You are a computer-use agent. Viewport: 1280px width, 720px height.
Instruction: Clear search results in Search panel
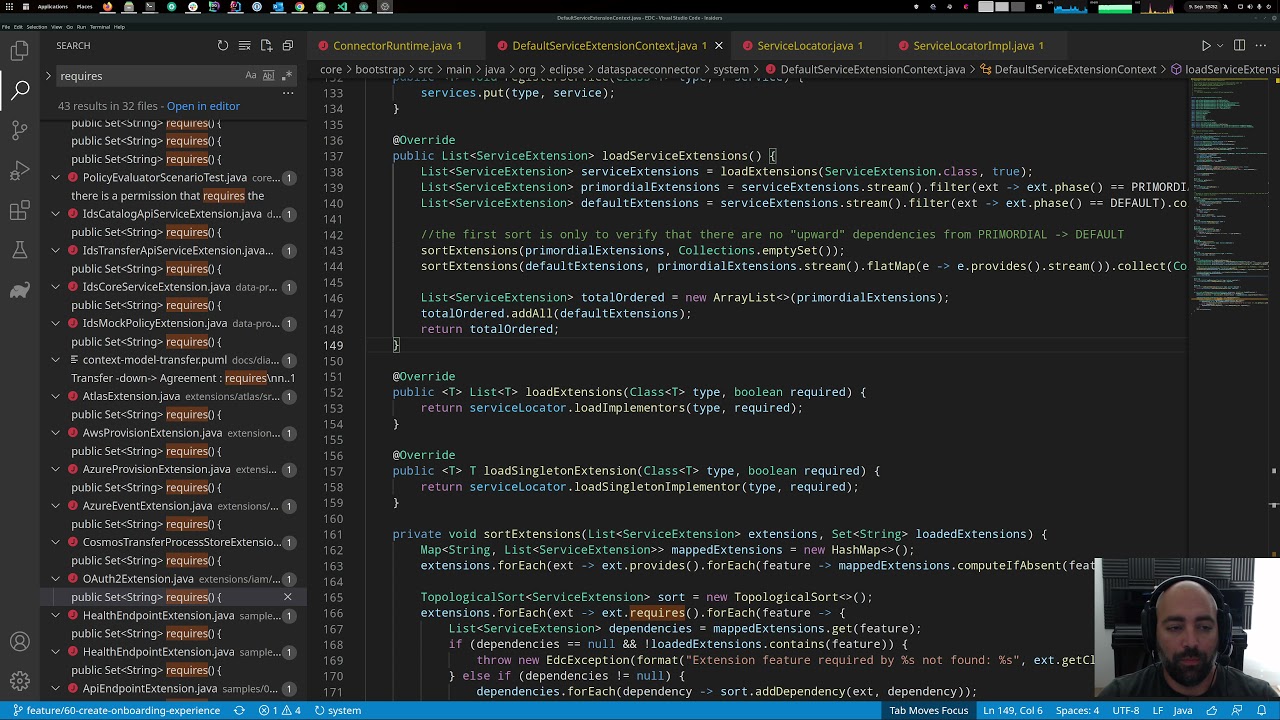click(245, 46)
